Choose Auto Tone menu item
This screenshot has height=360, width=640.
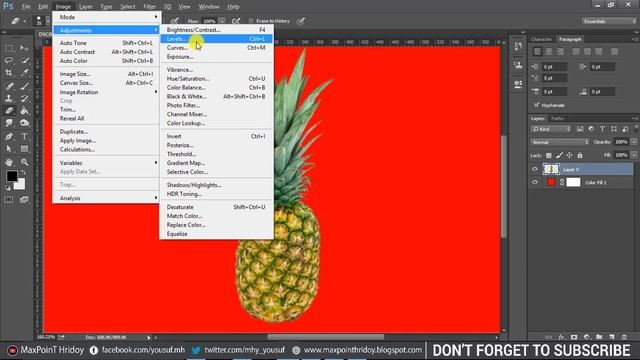tap(107, 43)
